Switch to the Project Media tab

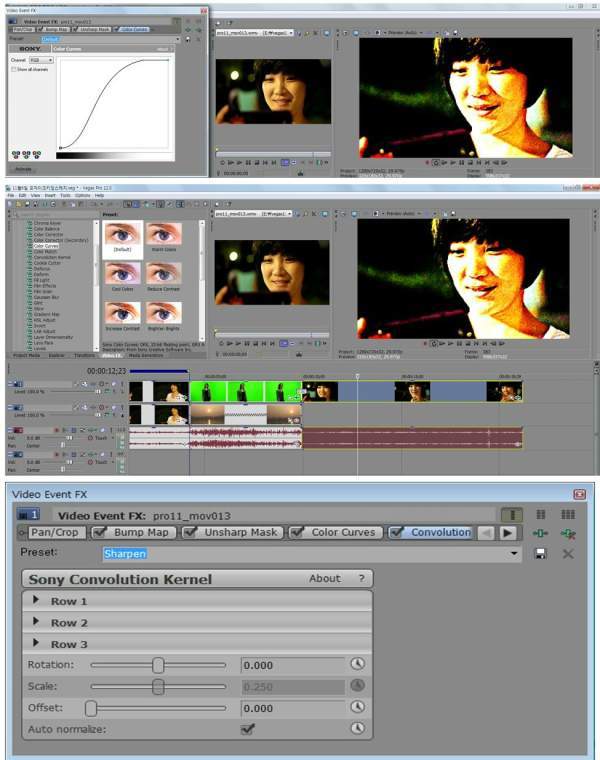click(x=27, y=355)
